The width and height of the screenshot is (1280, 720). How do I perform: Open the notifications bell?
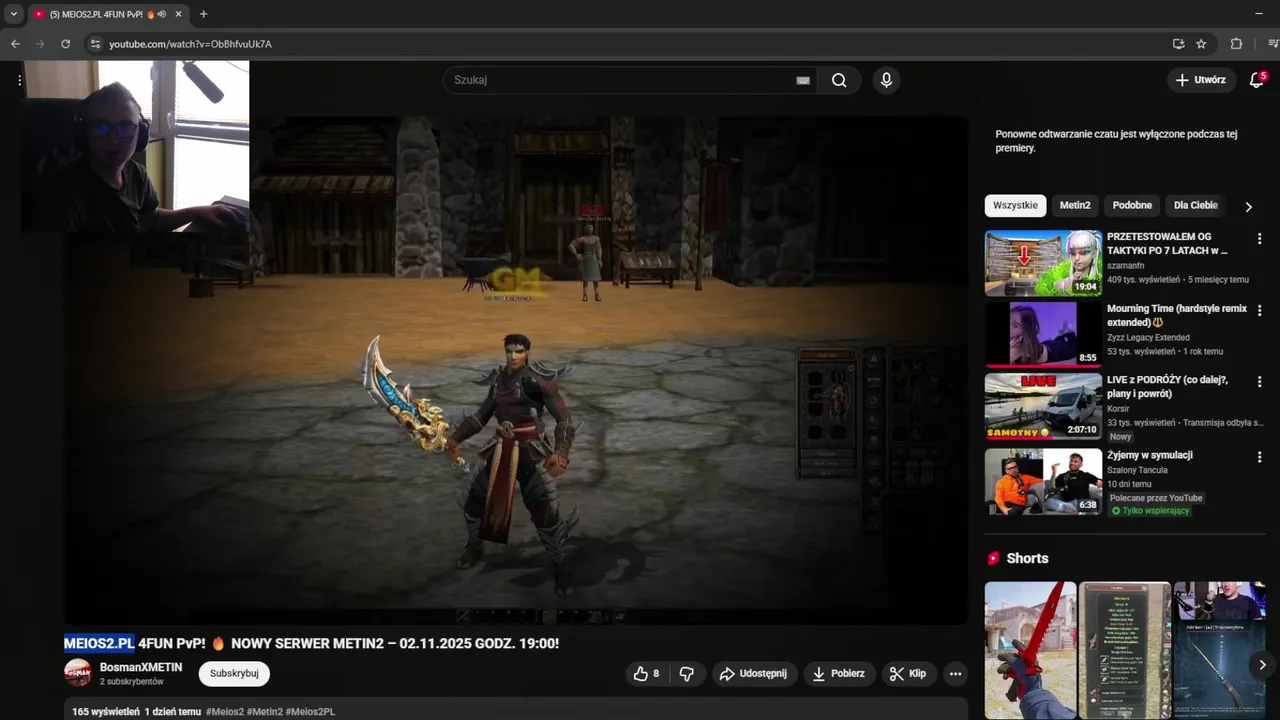click(1257, 80)
